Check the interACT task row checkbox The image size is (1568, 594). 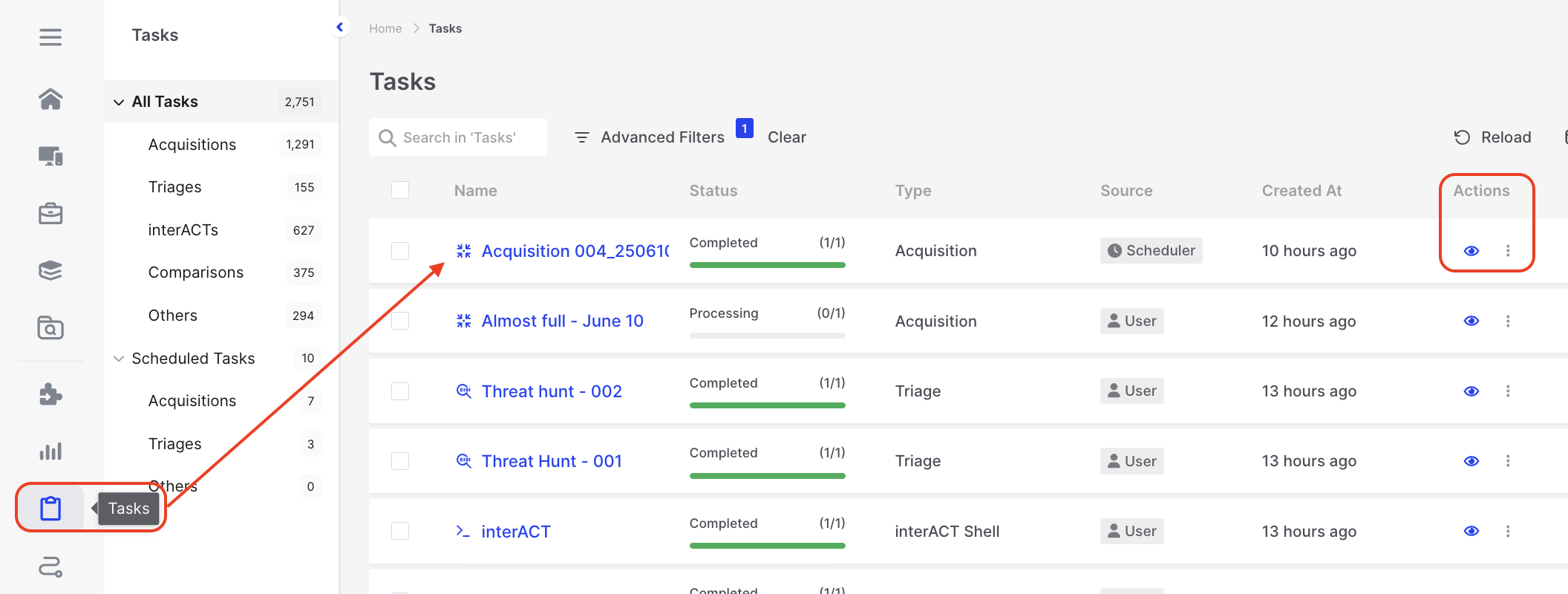click(400, 531)
